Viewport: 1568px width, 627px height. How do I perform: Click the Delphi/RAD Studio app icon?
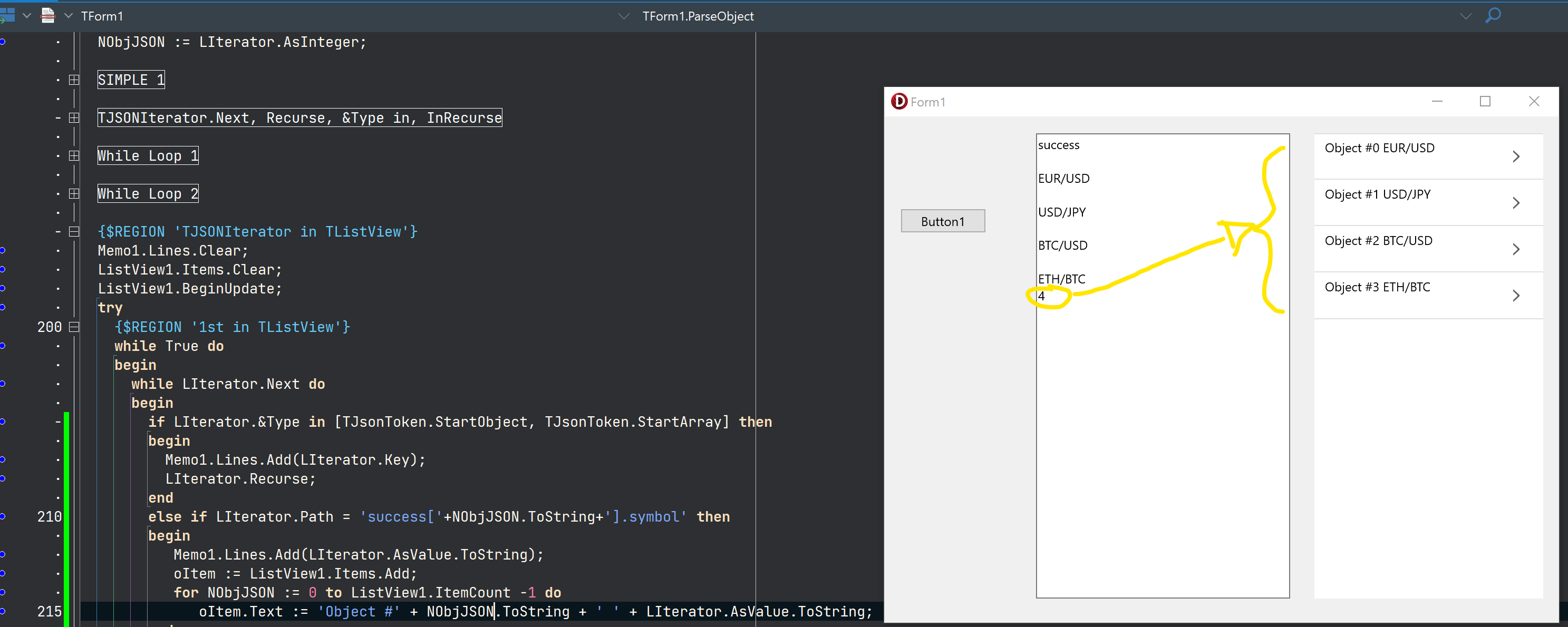point(899,101)
